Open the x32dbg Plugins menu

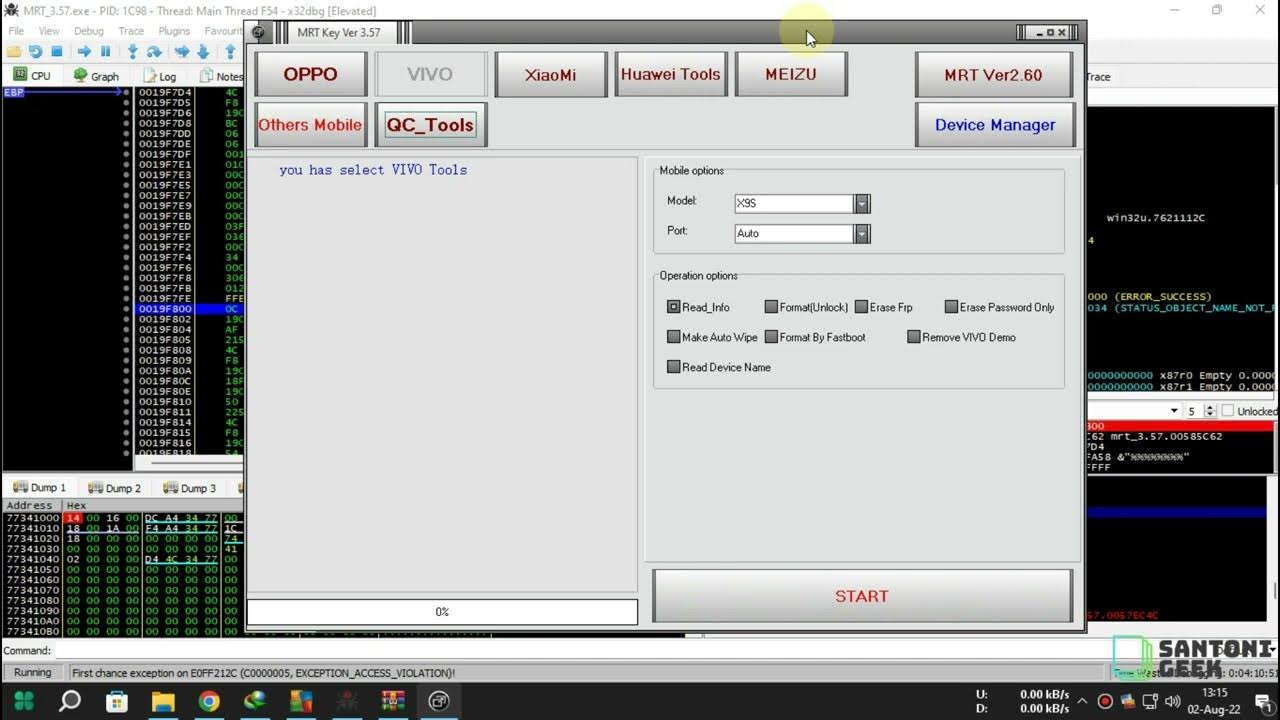(x=174, y=31)
